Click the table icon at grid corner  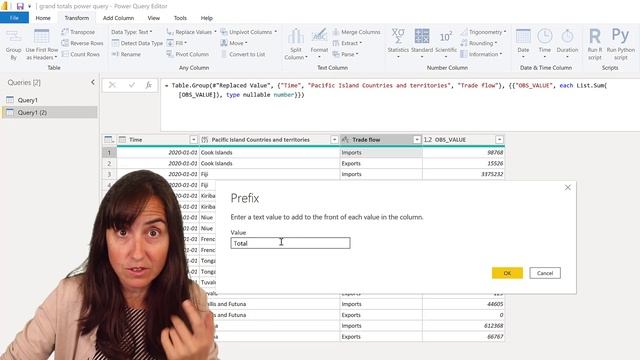tap(109, 140)
